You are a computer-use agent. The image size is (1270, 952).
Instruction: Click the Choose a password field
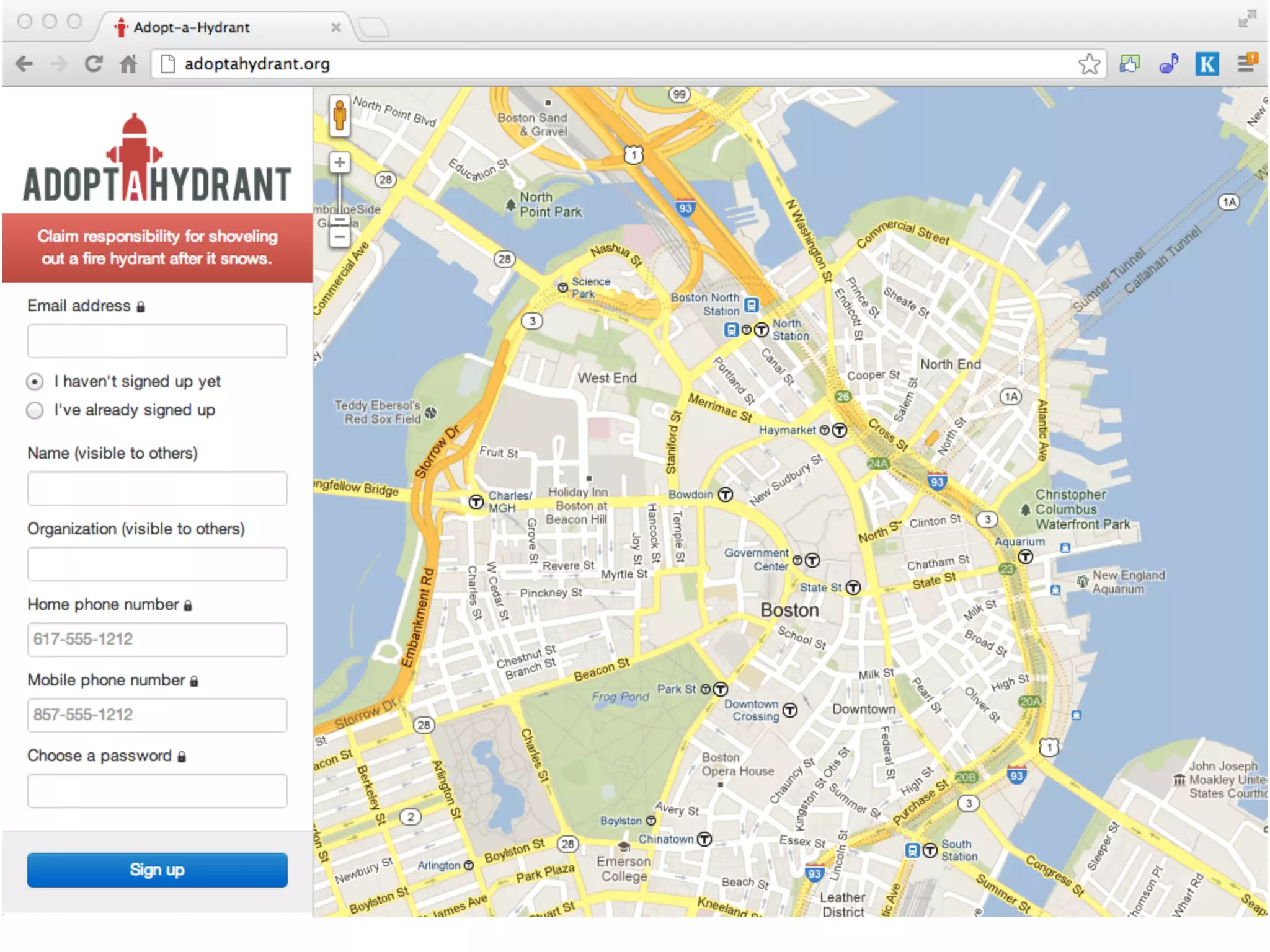pos(157,790)
